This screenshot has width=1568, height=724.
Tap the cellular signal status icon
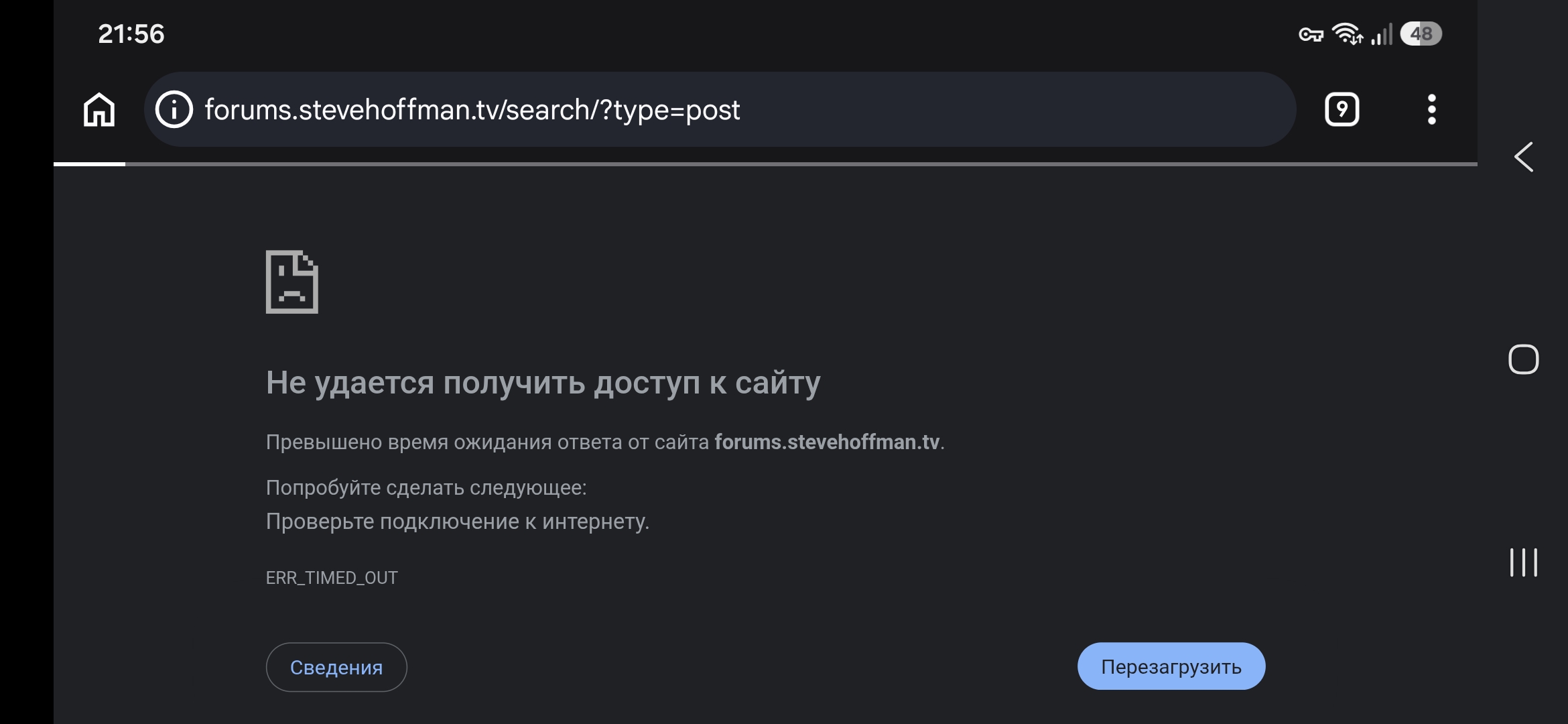(1382, 34)
